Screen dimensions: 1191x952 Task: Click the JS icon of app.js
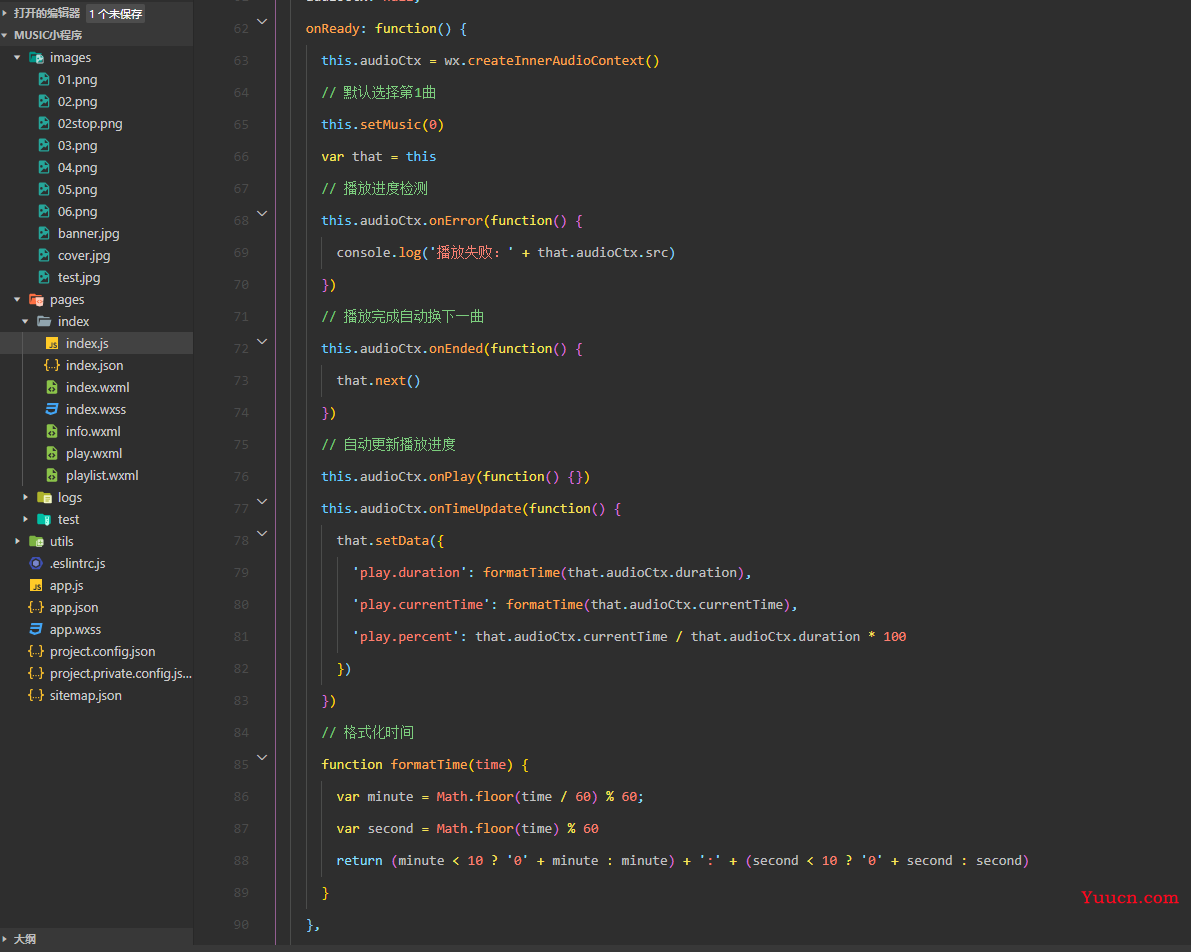tap(36, 585)
